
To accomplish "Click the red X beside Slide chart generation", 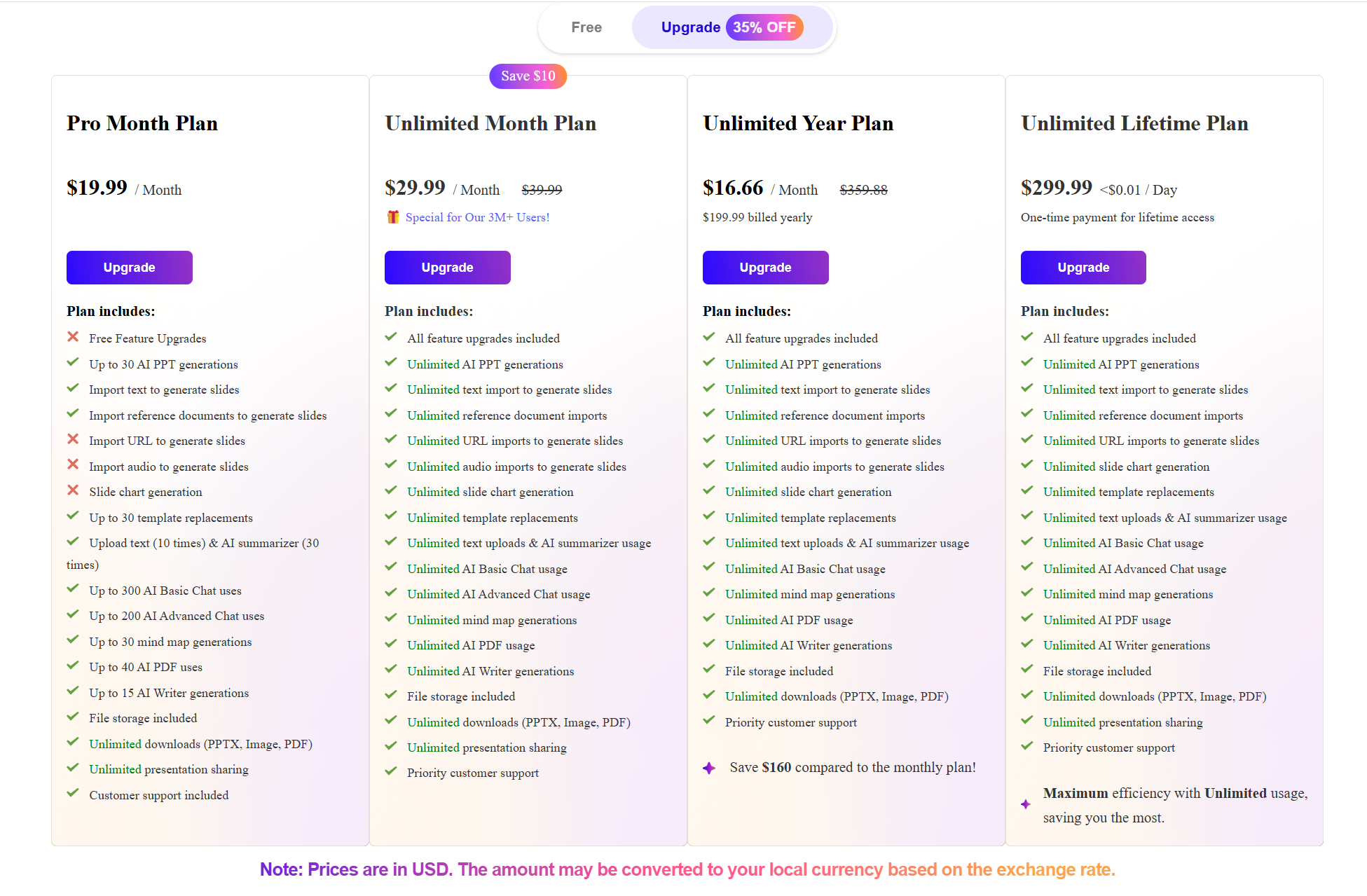I will (x=73, y=490).
